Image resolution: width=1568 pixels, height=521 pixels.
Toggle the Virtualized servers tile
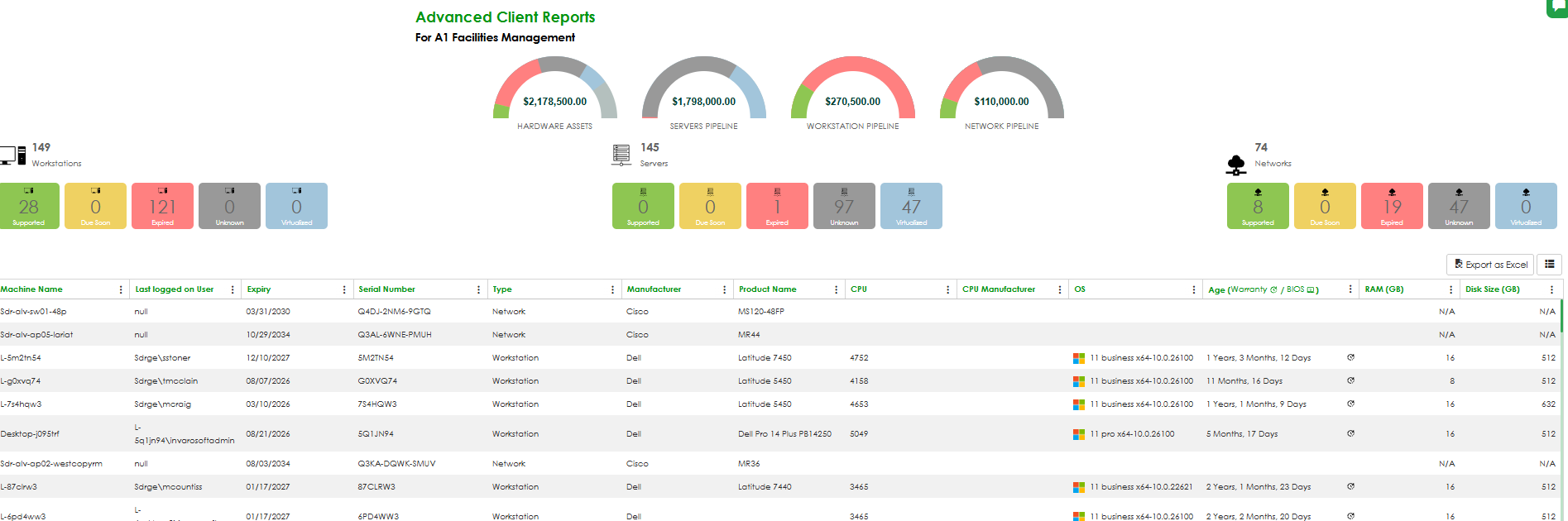click(x=911, y=206)
